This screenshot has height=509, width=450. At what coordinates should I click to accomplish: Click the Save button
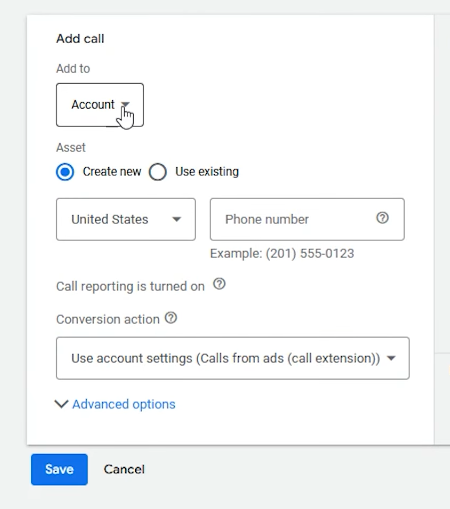[x=59, y=469]
